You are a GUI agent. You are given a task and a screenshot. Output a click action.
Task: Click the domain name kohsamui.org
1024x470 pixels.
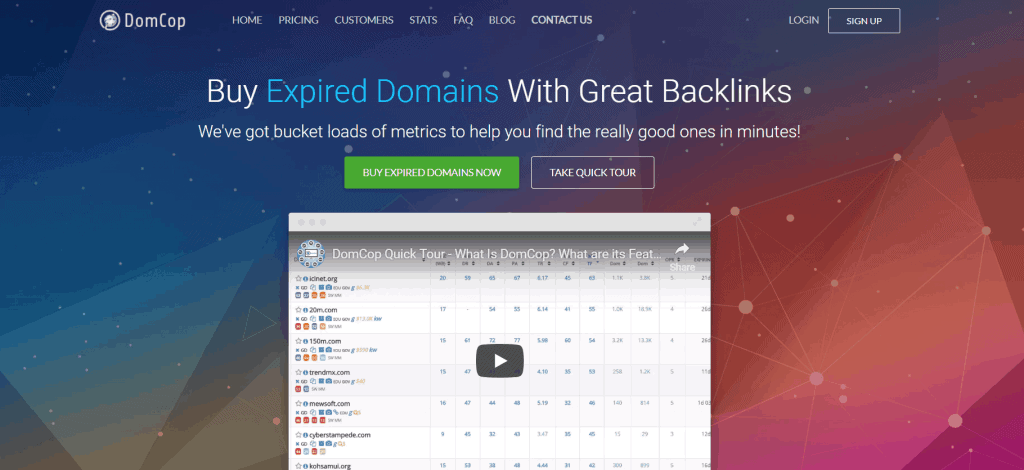(x=330, y=466)
